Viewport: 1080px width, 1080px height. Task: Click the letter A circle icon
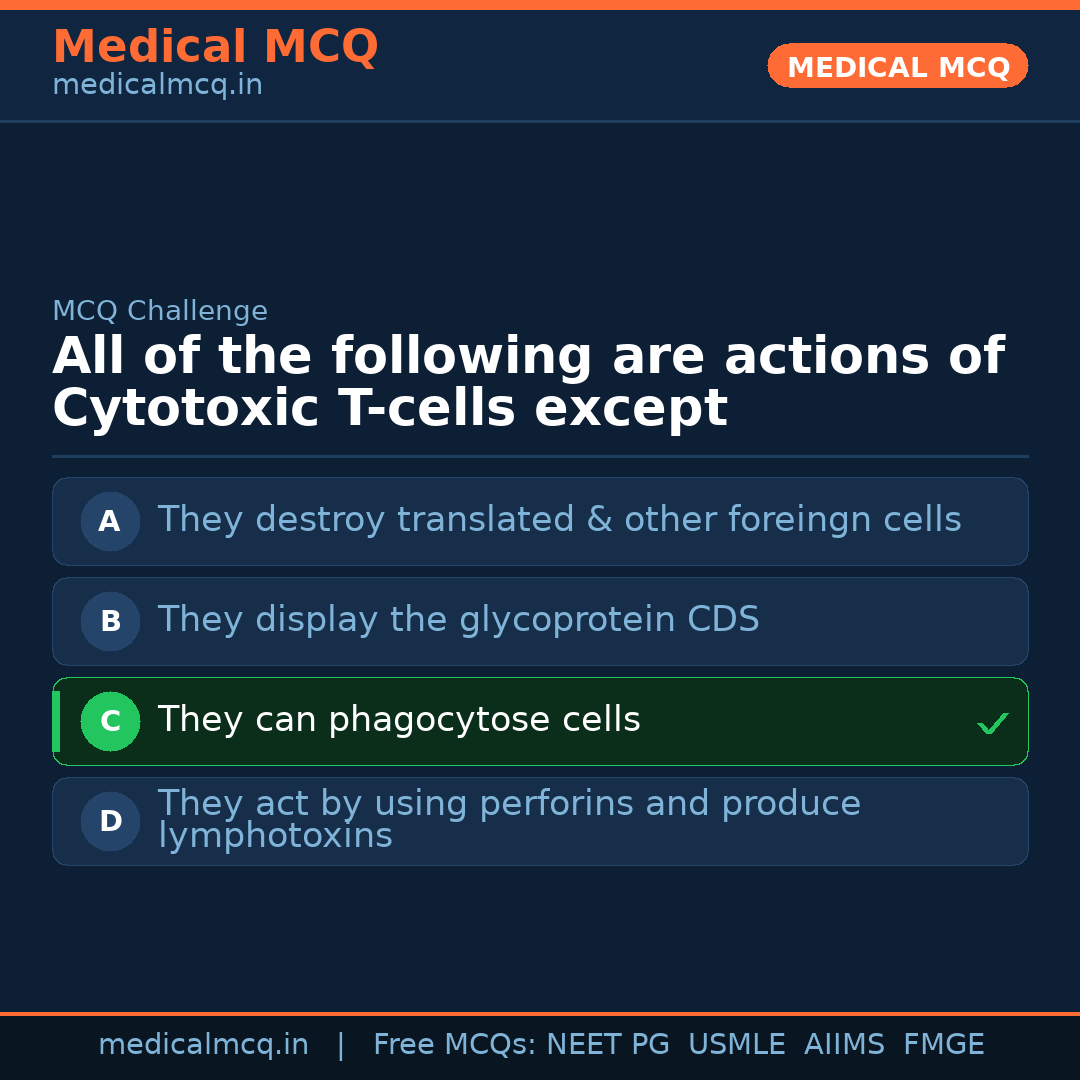pyautogui.click(x=110, y=521)
